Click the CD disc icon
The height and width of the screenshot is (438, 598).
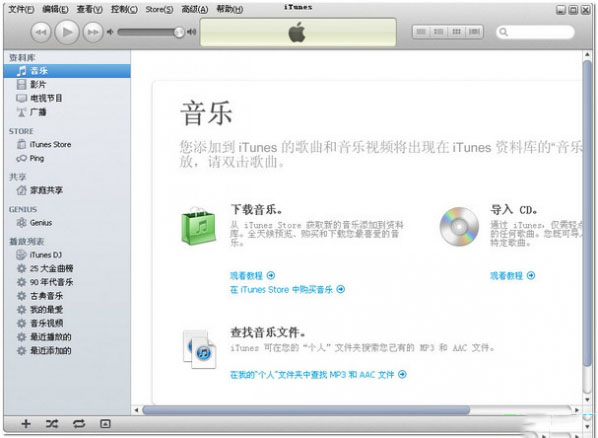[x=459, y=227]
